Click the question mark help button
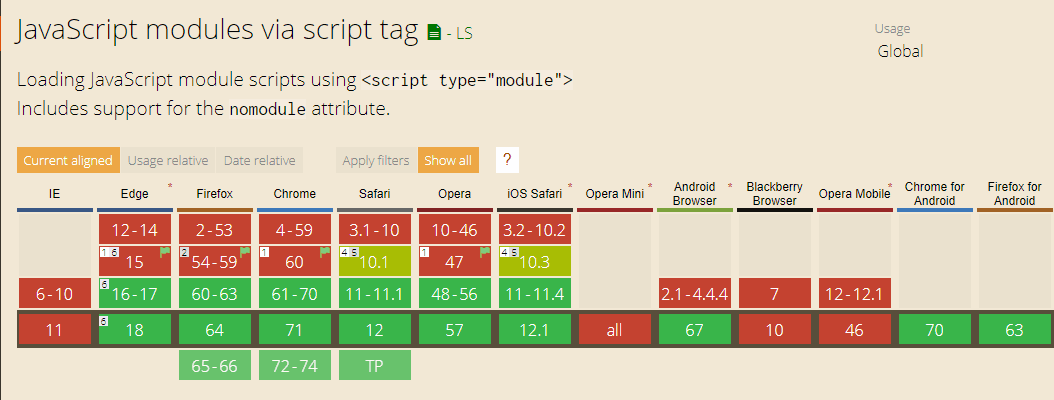This screenshot has height=400, width=1054. tap(507, 160)
